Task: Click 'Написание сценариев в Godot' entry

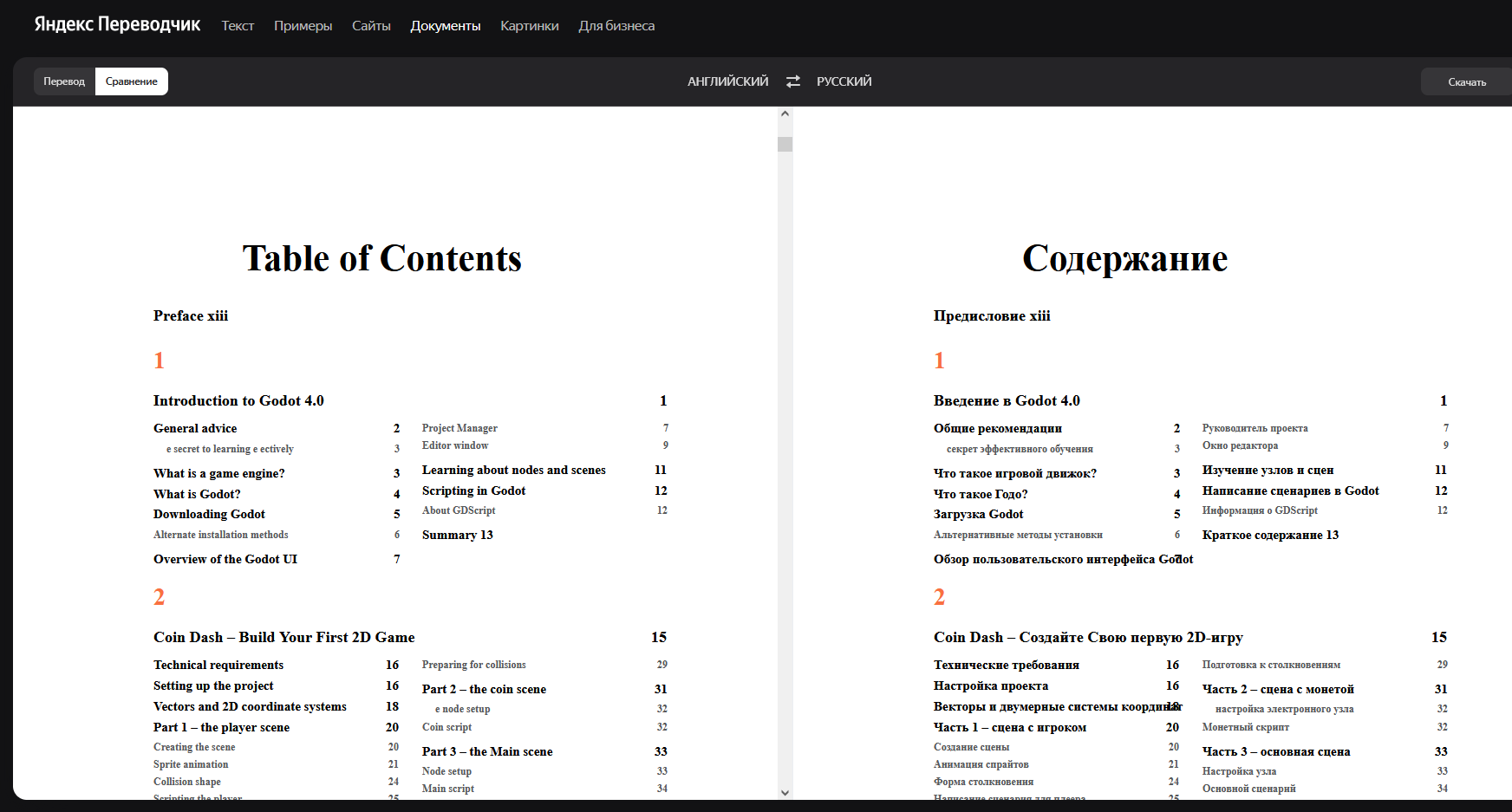Action: [x=1291, y=490]
